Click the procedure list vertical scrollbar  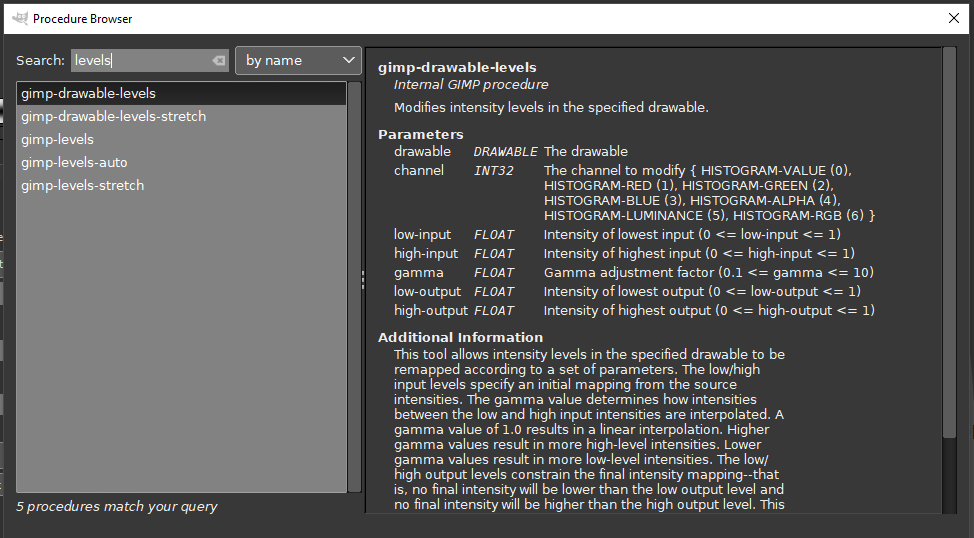tap(354, 287)
